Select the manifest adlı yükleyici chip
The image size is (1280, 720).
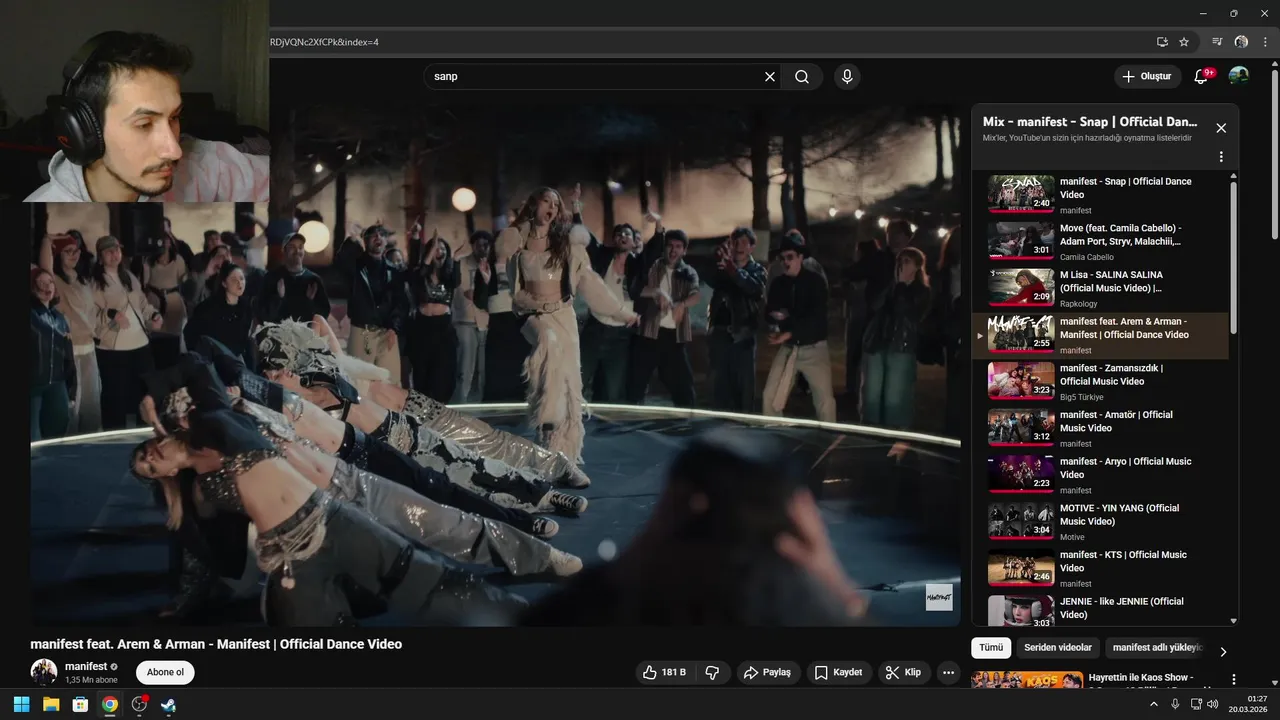[1156, 648]
